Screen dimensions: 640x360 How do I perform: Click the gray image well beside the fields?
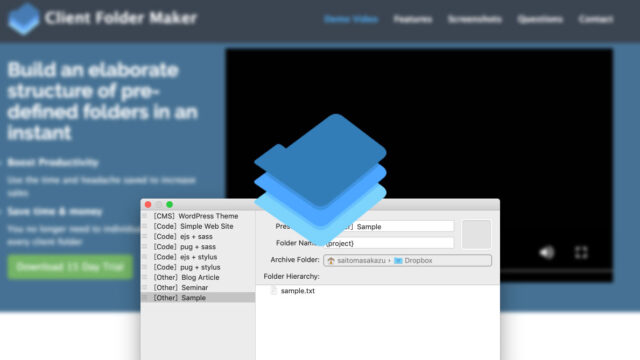476,234
